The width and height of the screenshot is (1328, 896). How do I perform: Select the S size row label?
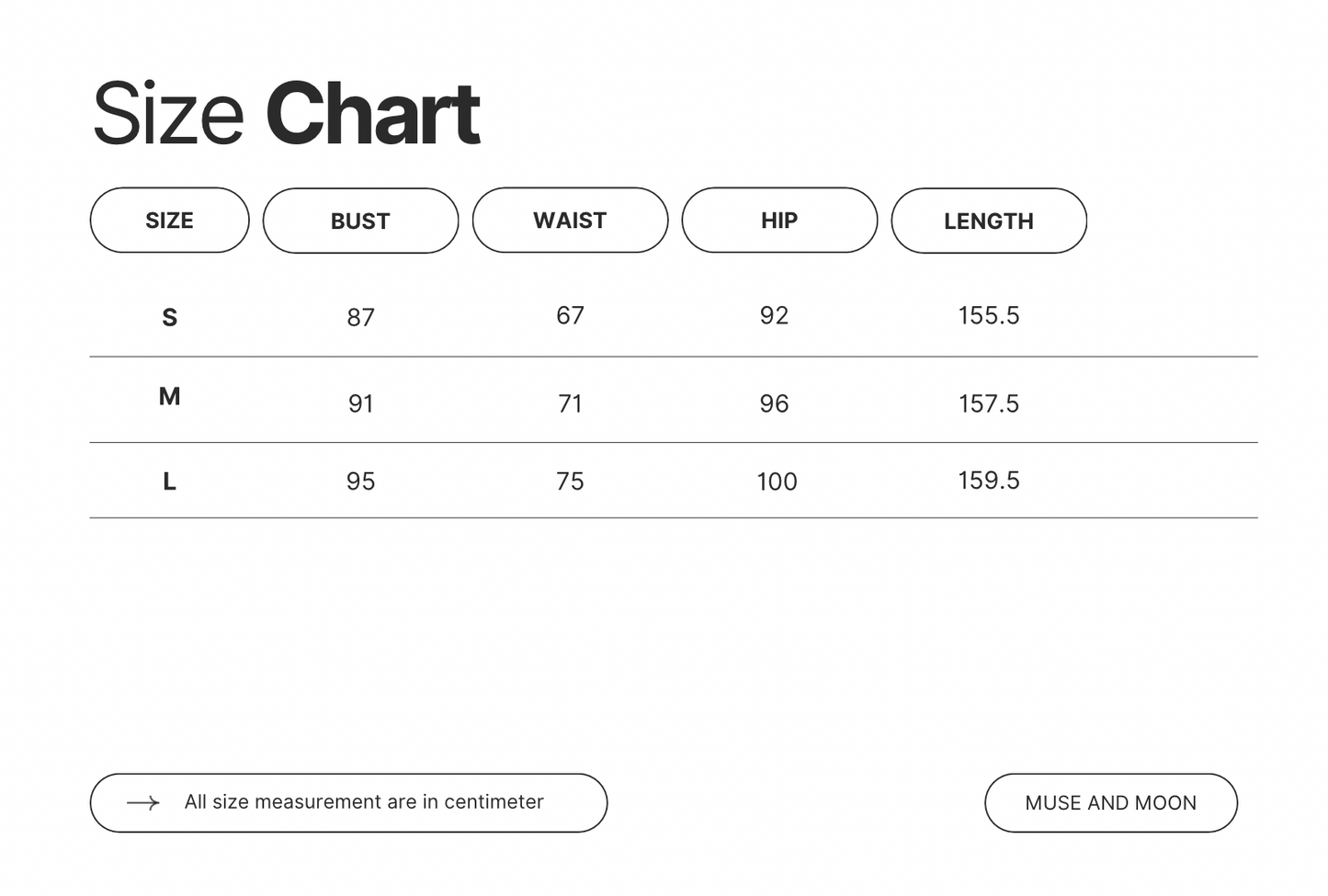pos(169,318)
